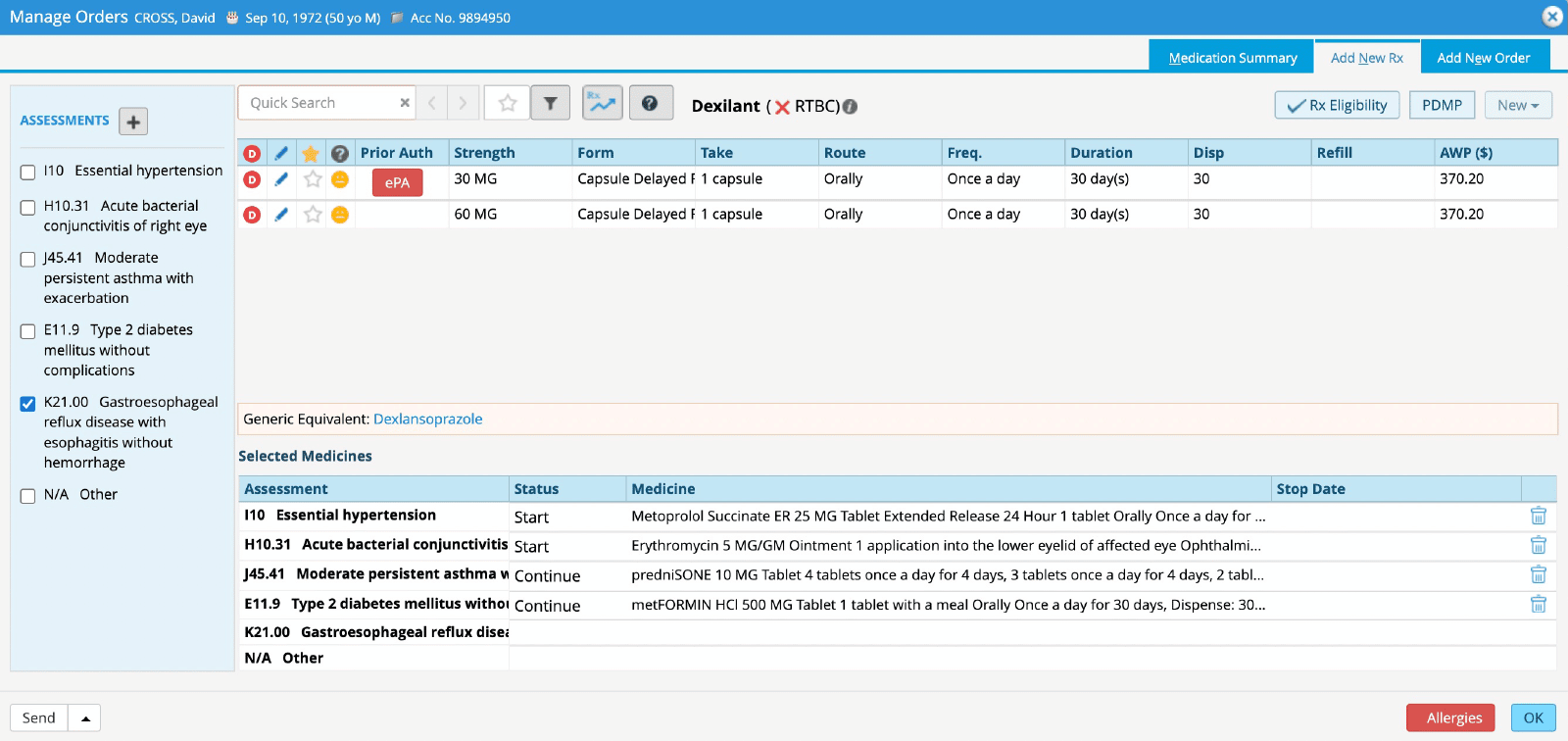The height and width of the screenshot is (741, 1568).
Task: Click the question mark column header icon
Action: [x=340, y=153]
